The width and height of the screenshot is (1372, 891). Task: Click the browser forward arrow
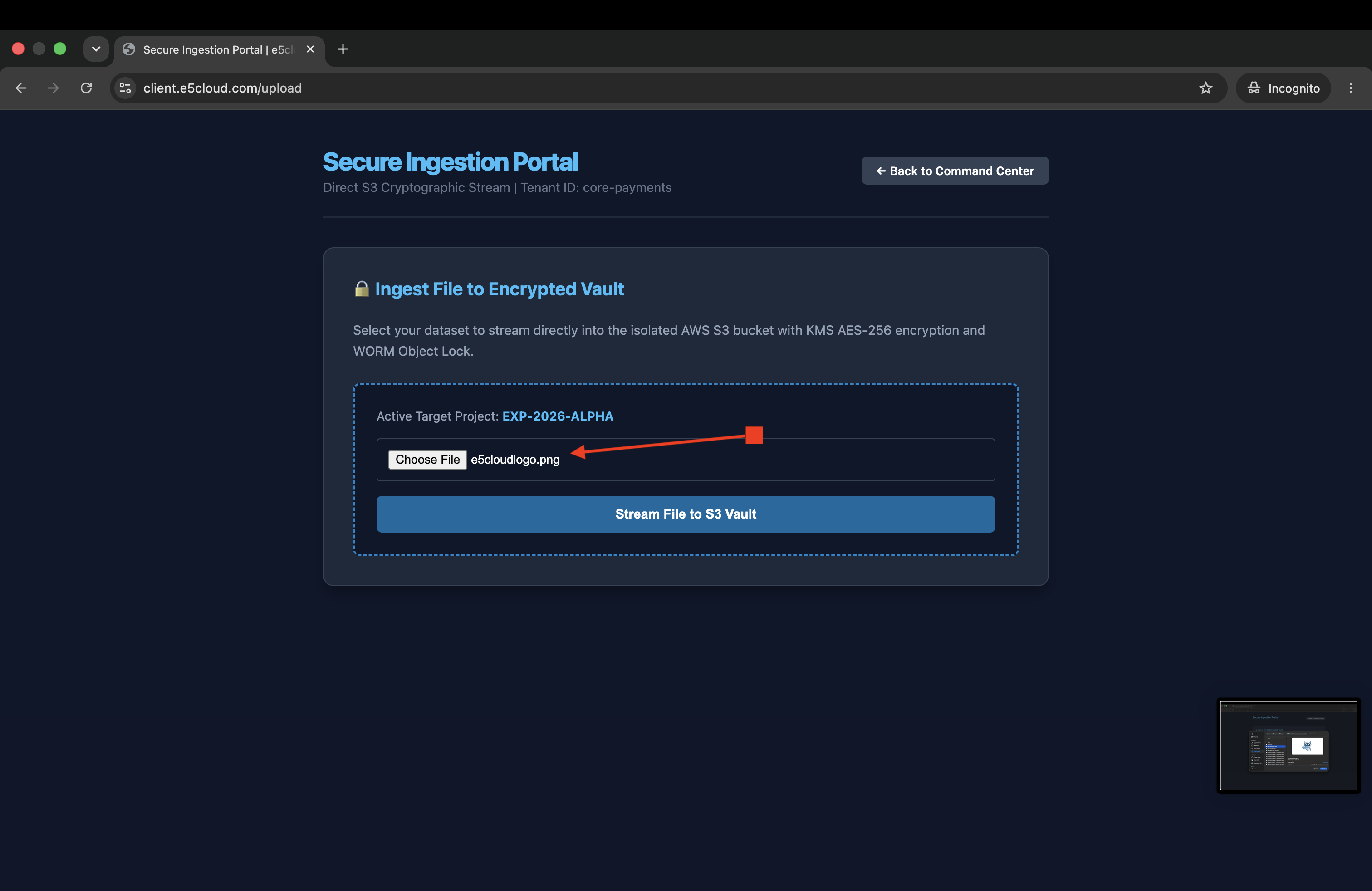point(53,88)
